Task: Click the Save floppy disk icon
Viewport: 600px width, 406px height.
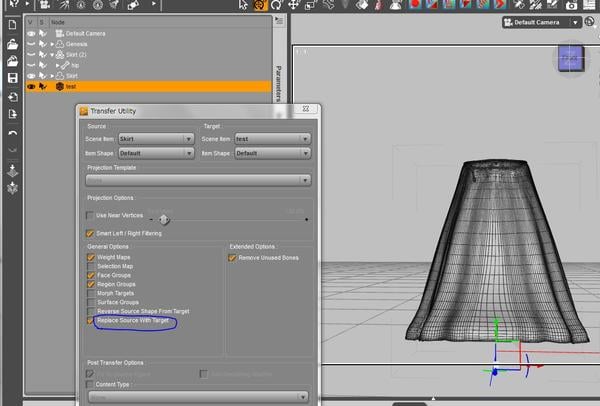Action: [12, 78]
